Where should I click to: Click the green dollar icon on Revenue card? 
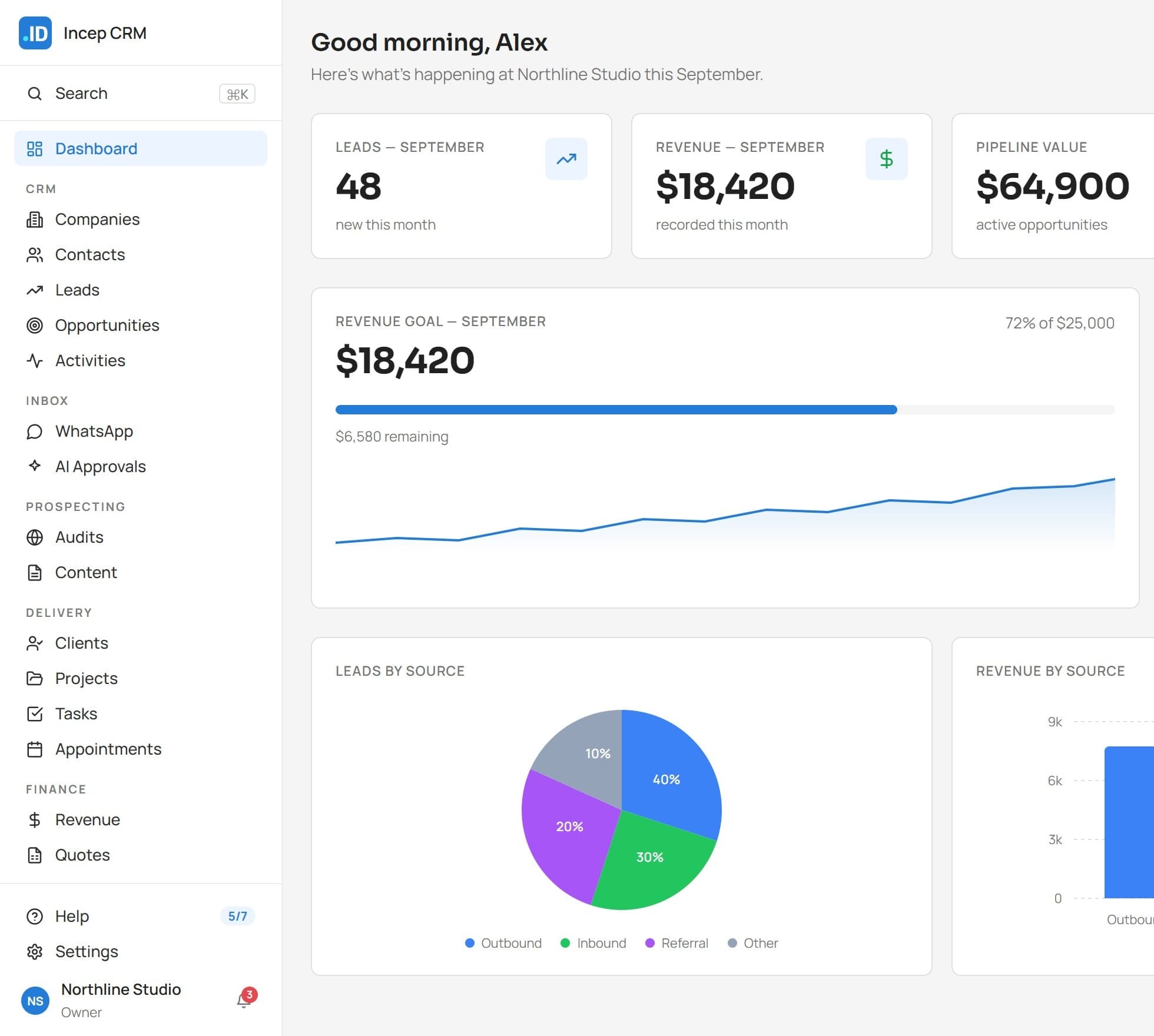pyautogui.click(x=887, y=159)
